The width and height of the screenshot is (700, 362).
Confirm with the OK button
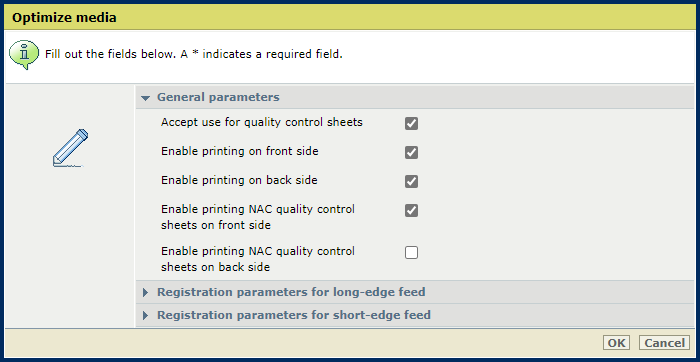click(x=617, y=343)
